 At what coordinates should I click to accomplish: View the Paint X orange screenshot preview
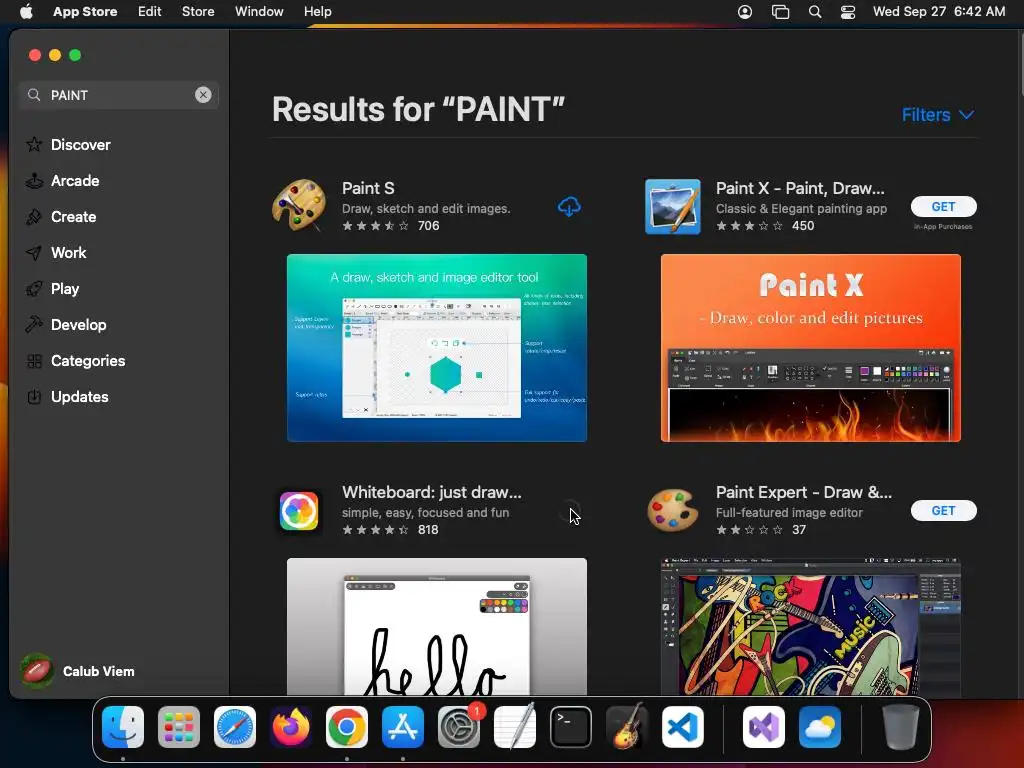coord(810,347)
